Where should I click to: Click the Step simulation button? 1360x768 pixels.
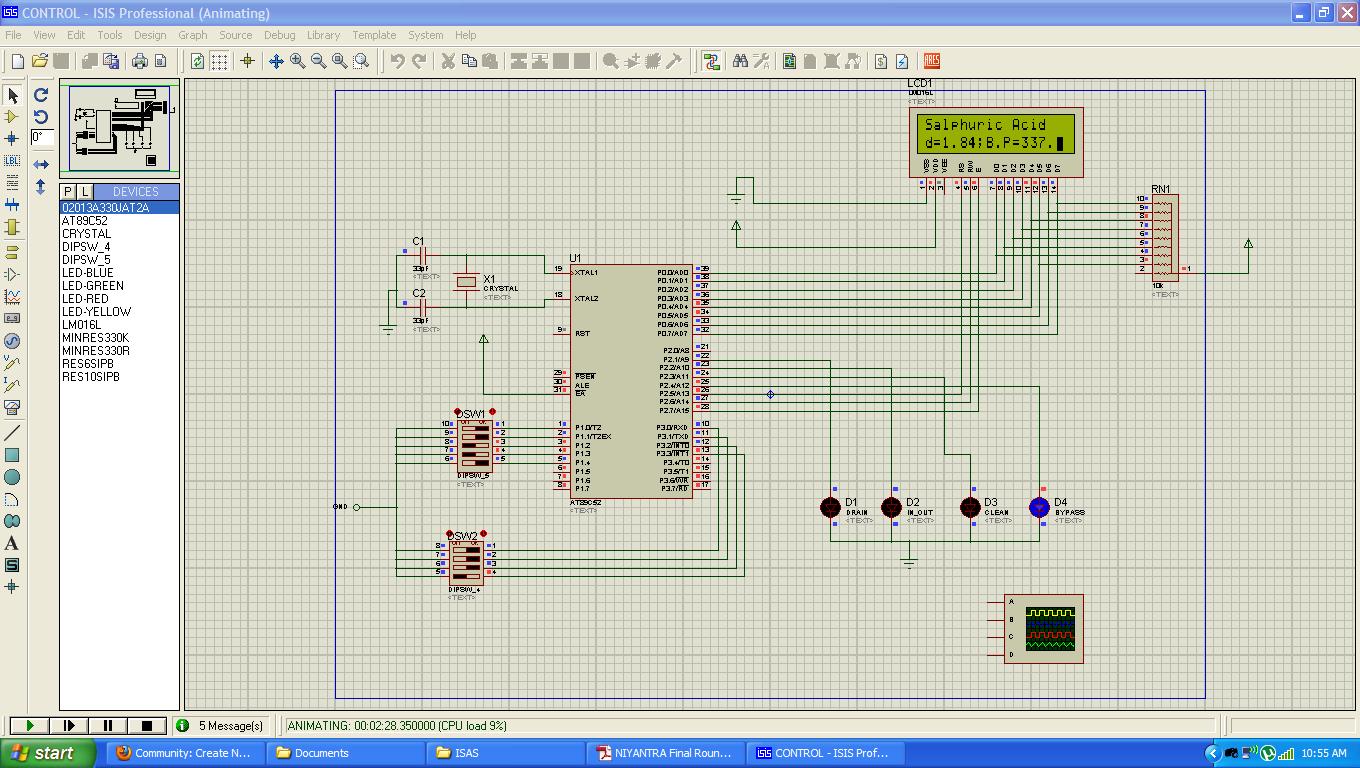[69, 726]
